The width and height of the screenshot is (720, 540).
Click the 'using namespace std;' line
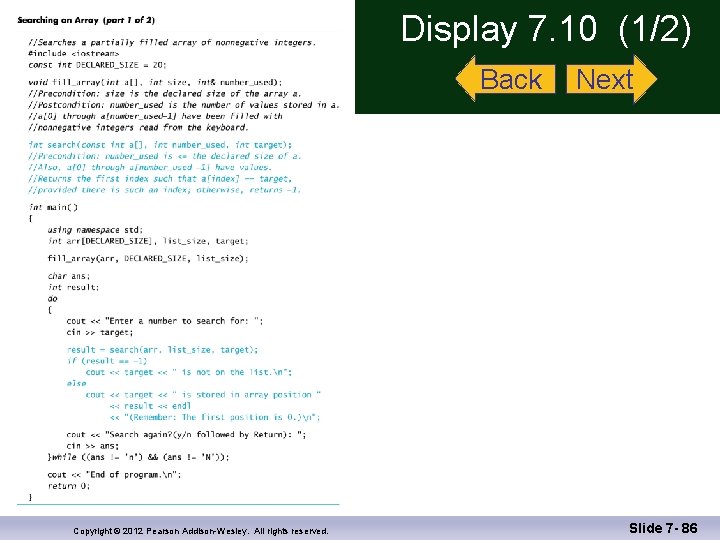(95, 230)
